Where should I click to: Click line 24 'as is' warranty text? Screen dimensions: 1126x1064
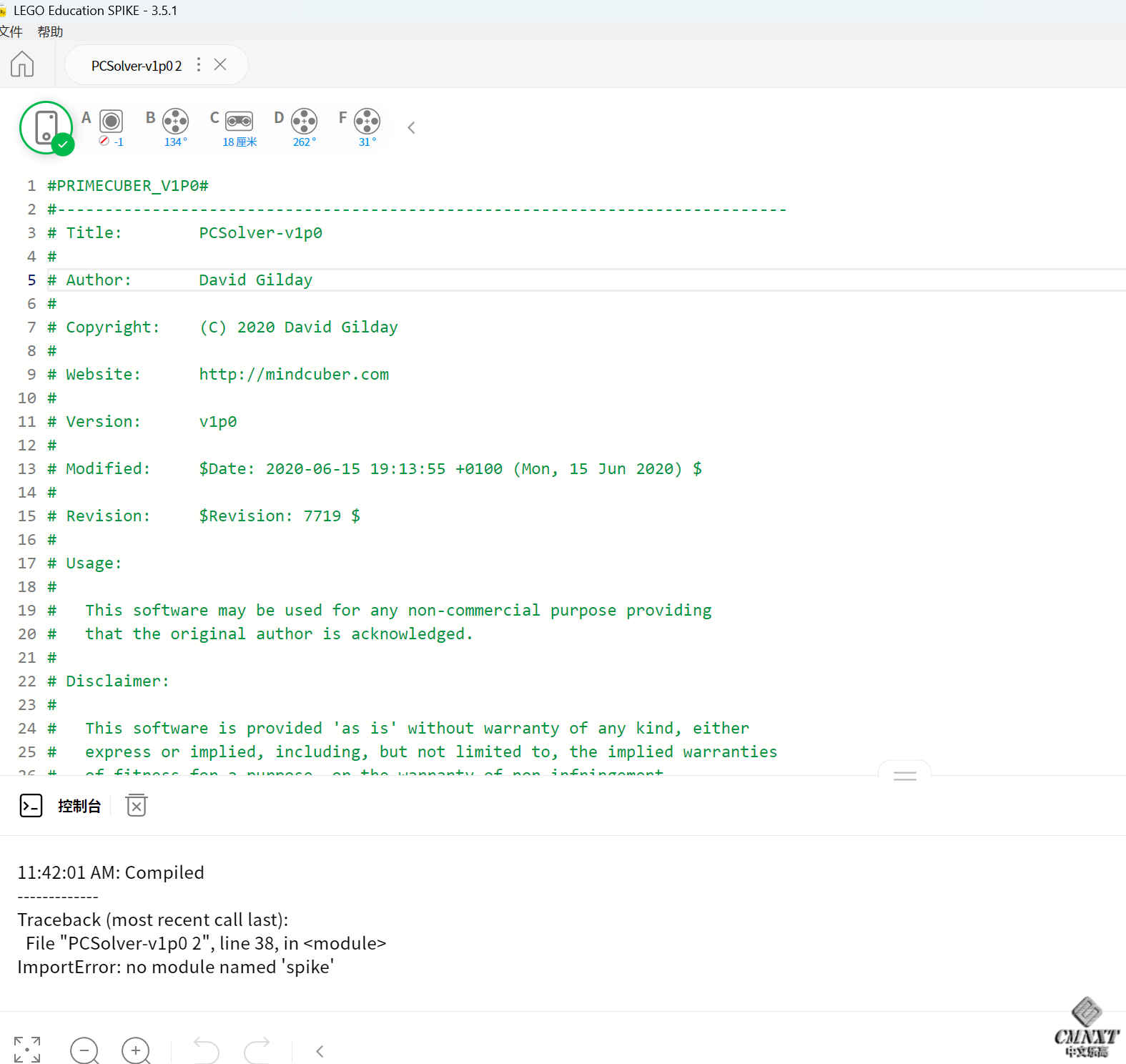pyautogui.click(x=417, y=729)
